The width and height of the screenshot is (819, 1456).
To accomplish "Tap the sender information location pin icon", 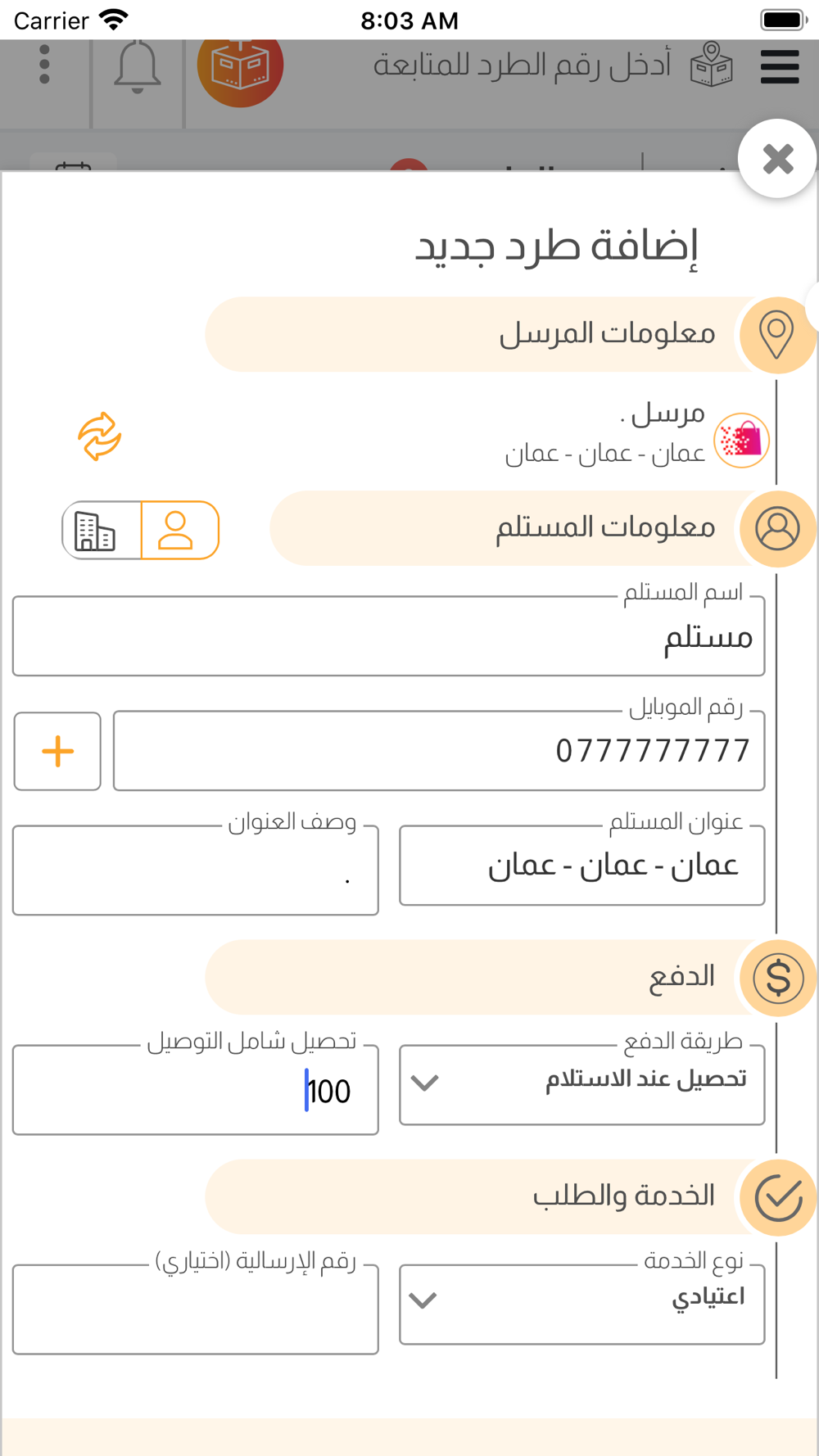I will (x=776, y=334).
